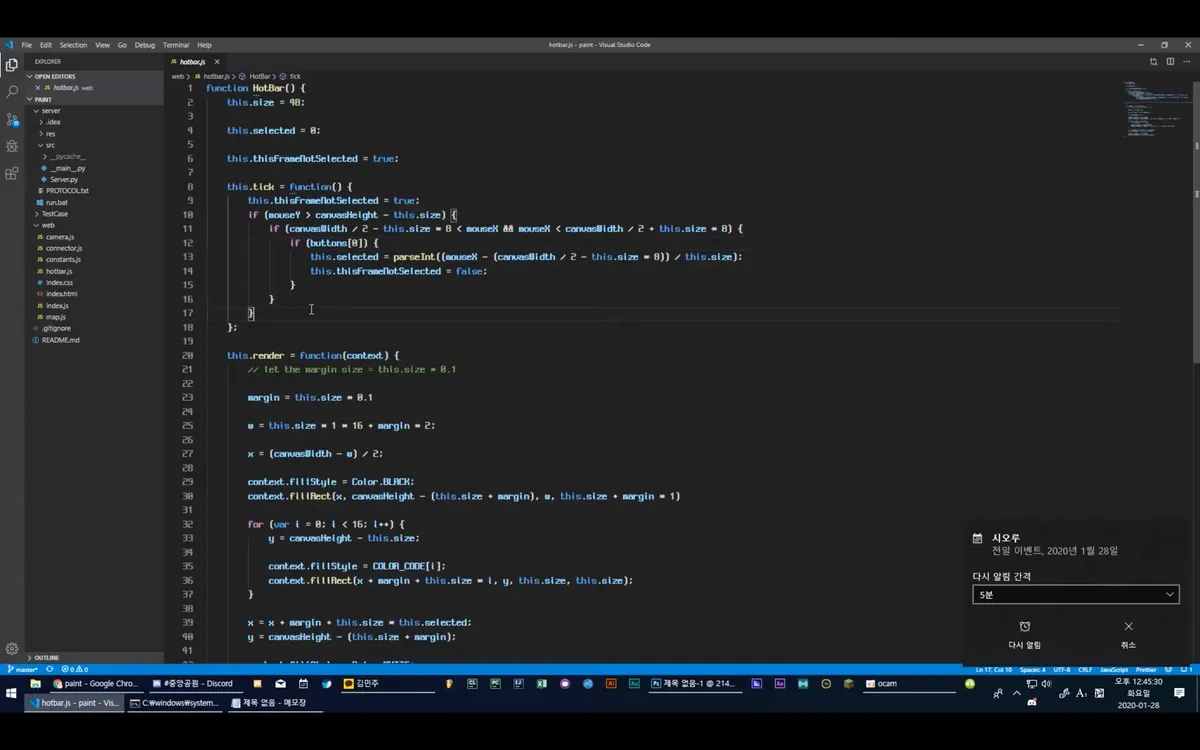
Task: Click the HotBar breadcrumb segment
Action: (259, 76)
